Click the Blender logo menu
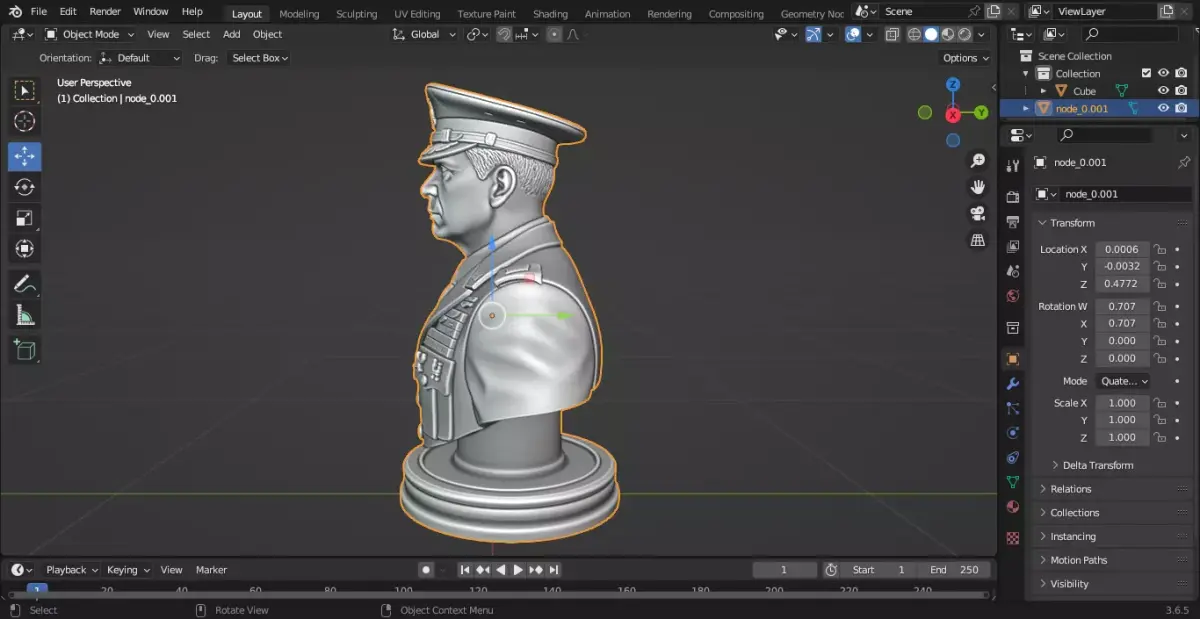Viewport: 1200px width, 619px height. tap(16, 11)
